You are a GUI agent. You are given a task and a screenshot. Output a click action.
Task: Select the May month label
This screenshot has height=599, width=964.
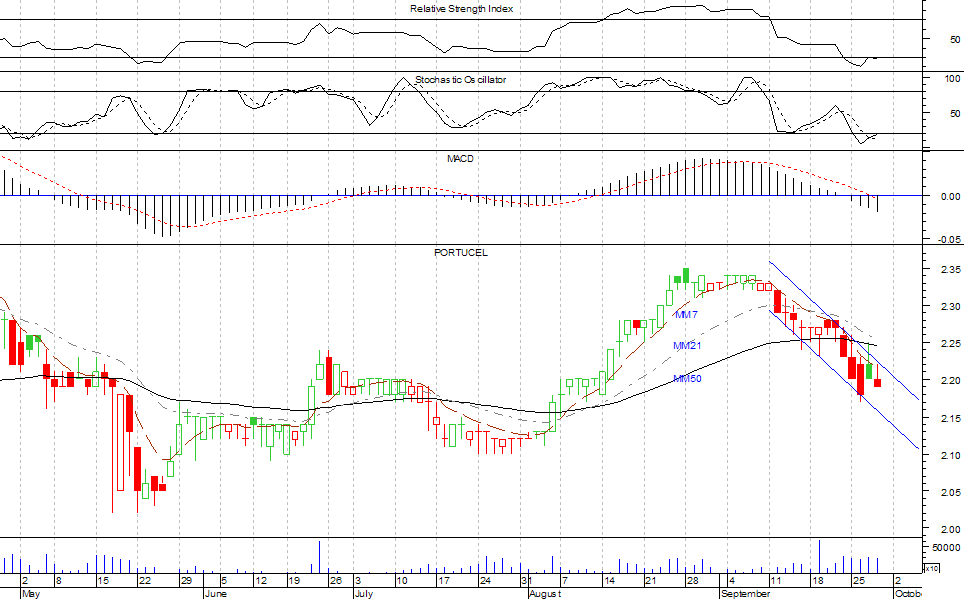pyautogui.click(x=31, y=593)
